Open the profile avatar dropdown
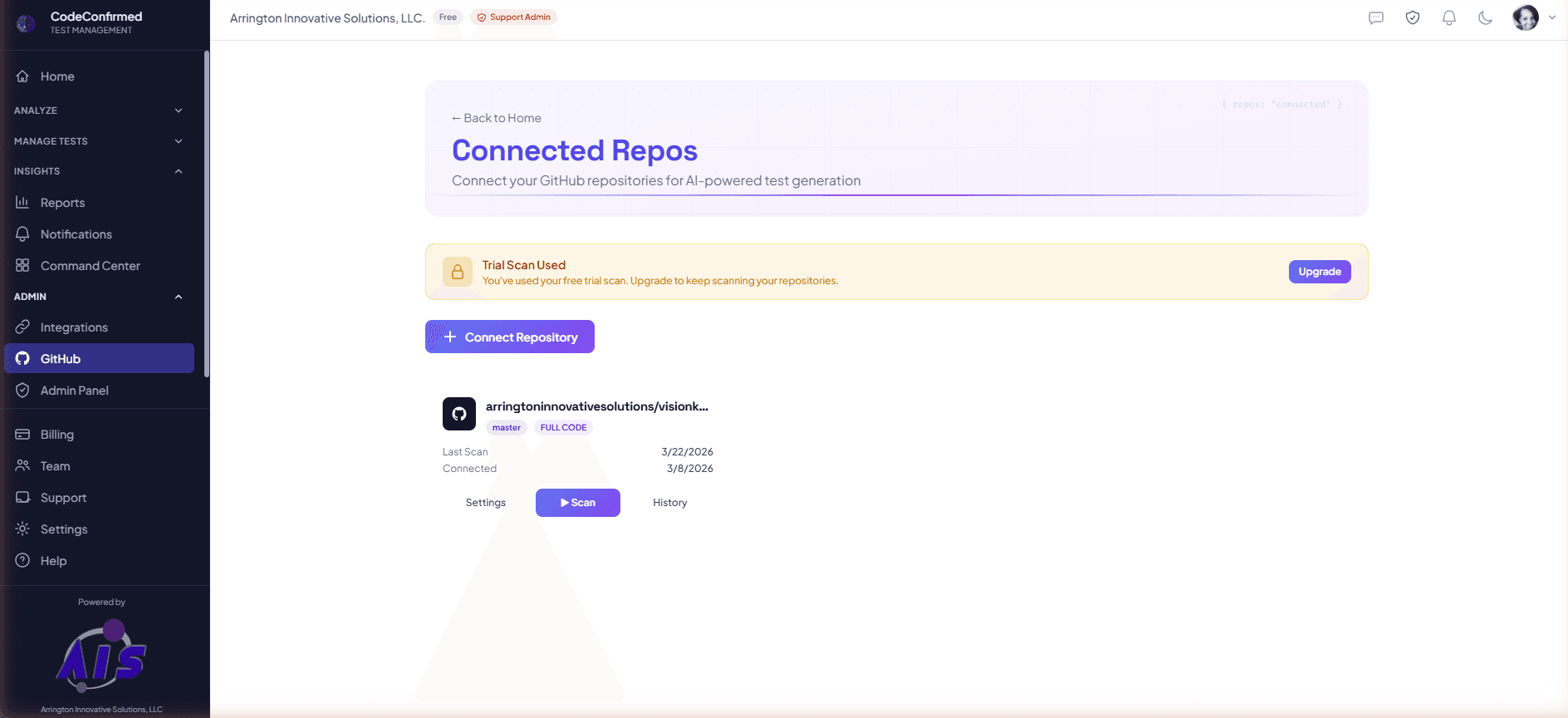 point(1526,17)
